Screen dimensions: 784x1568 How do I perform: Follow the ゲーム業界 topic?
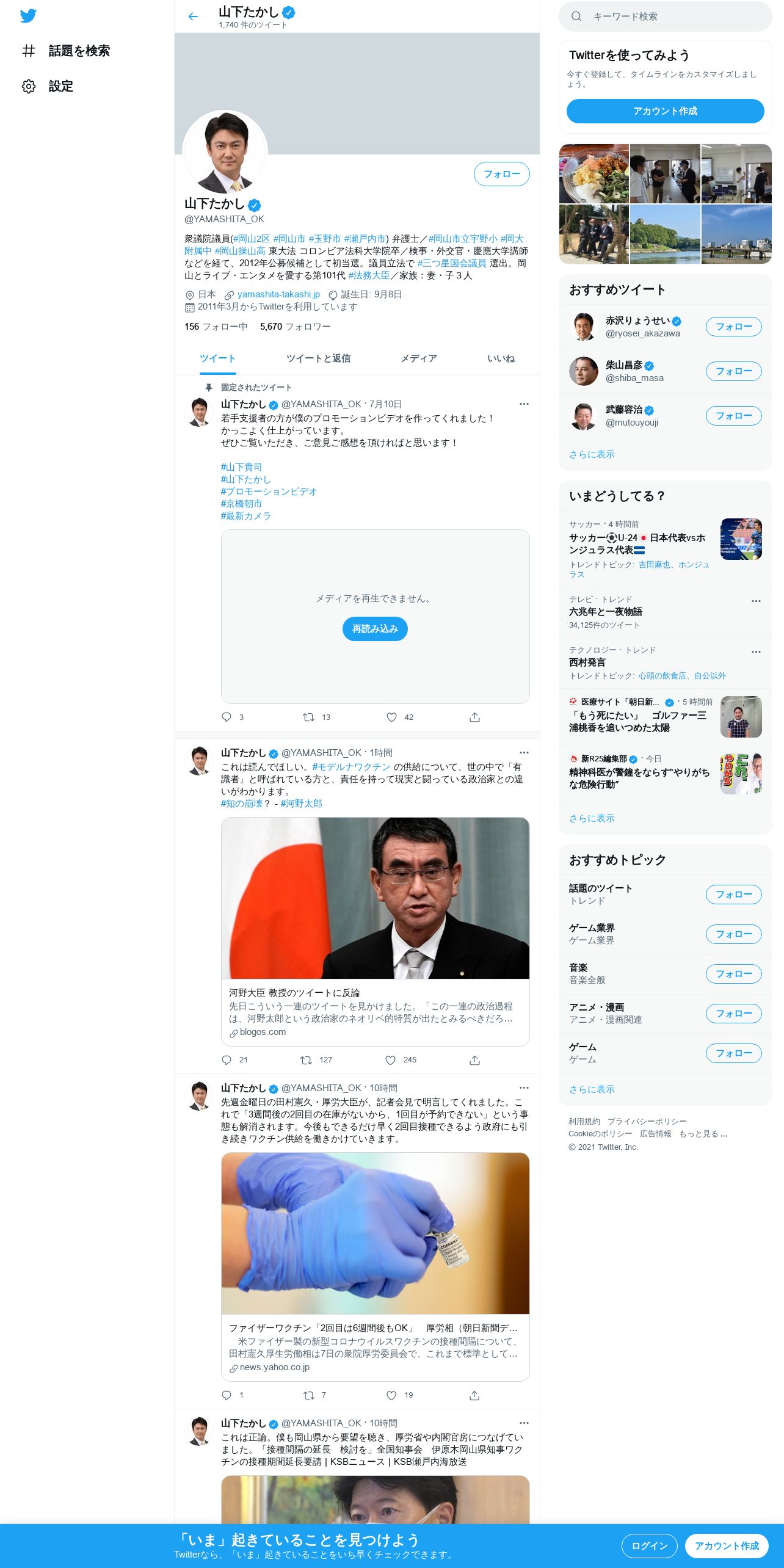734,934
